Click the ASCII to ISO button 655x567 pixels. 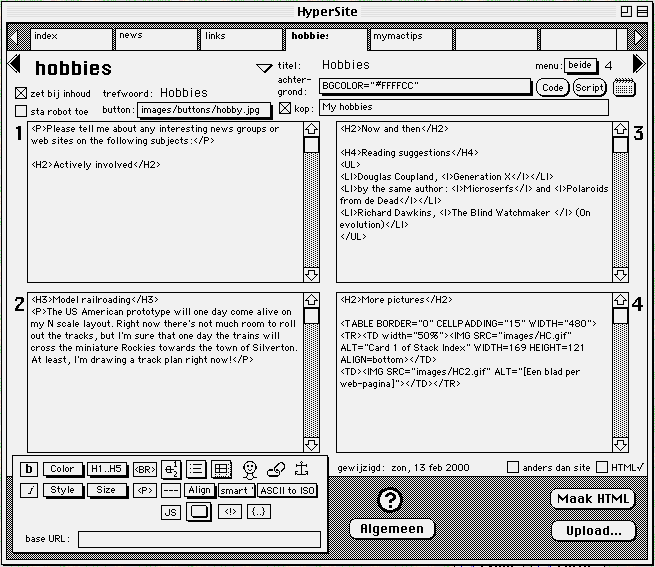coord(287,491)
